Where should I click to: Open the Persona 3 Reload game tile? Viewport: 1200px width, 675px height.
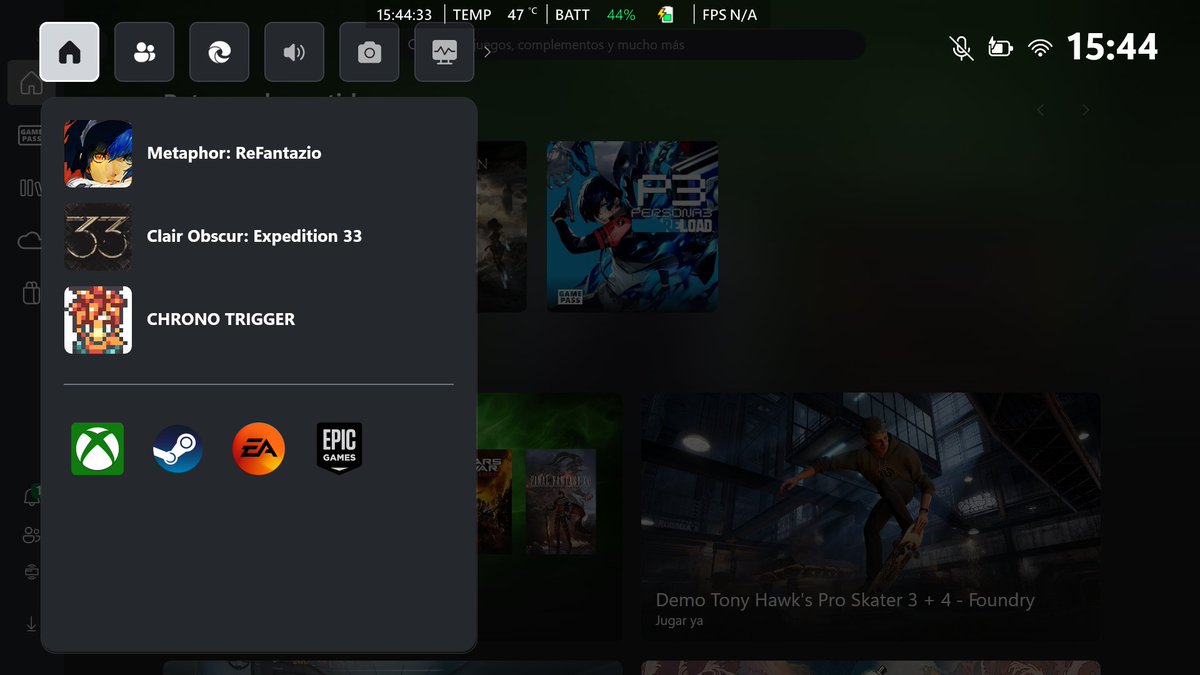click(x=632, y=226)
